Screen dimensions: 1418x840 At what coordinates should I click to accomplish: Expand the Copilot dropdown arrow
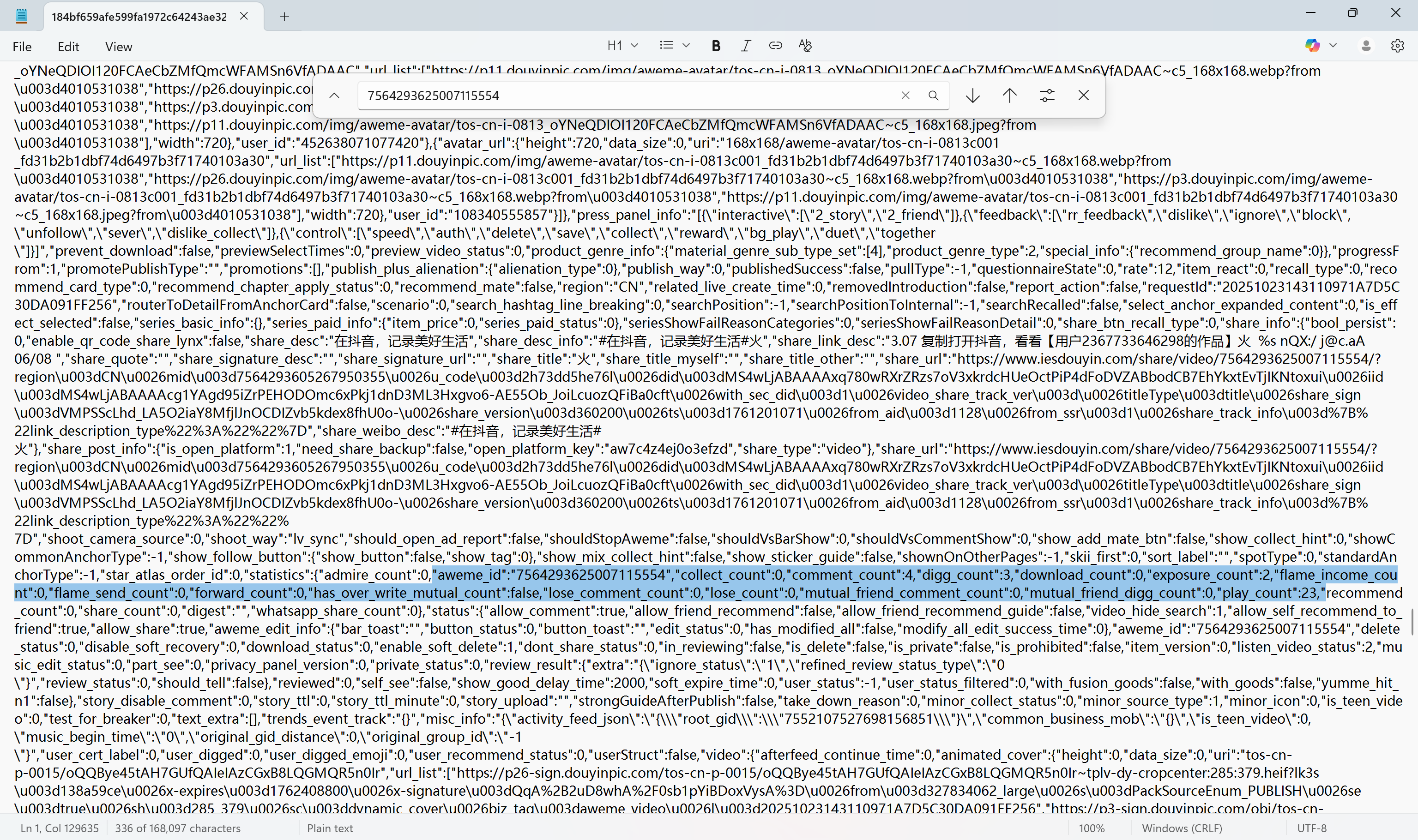click(x=1333, y=46)
